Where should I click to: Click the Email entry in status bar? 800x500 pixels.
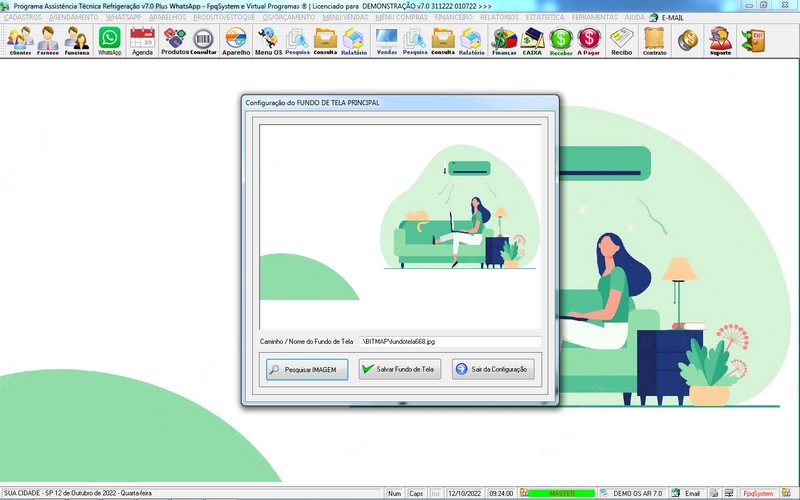point(687,493)
